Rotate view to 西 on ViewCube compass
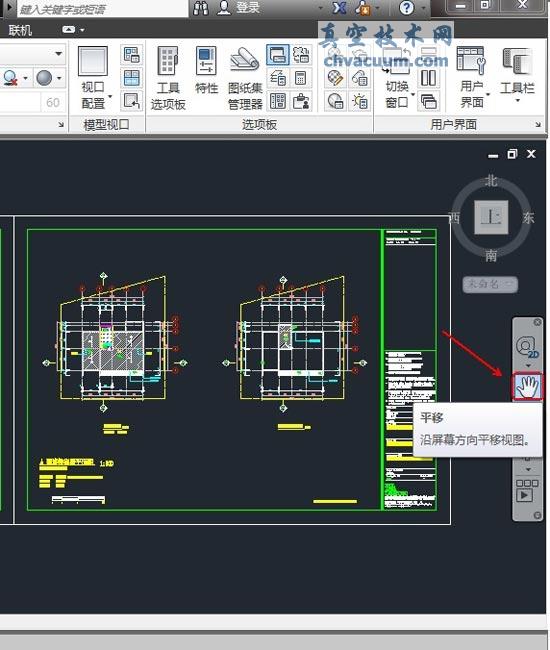Image resolution: width=550 pixels, height=650 pixels. coord(454,218)
